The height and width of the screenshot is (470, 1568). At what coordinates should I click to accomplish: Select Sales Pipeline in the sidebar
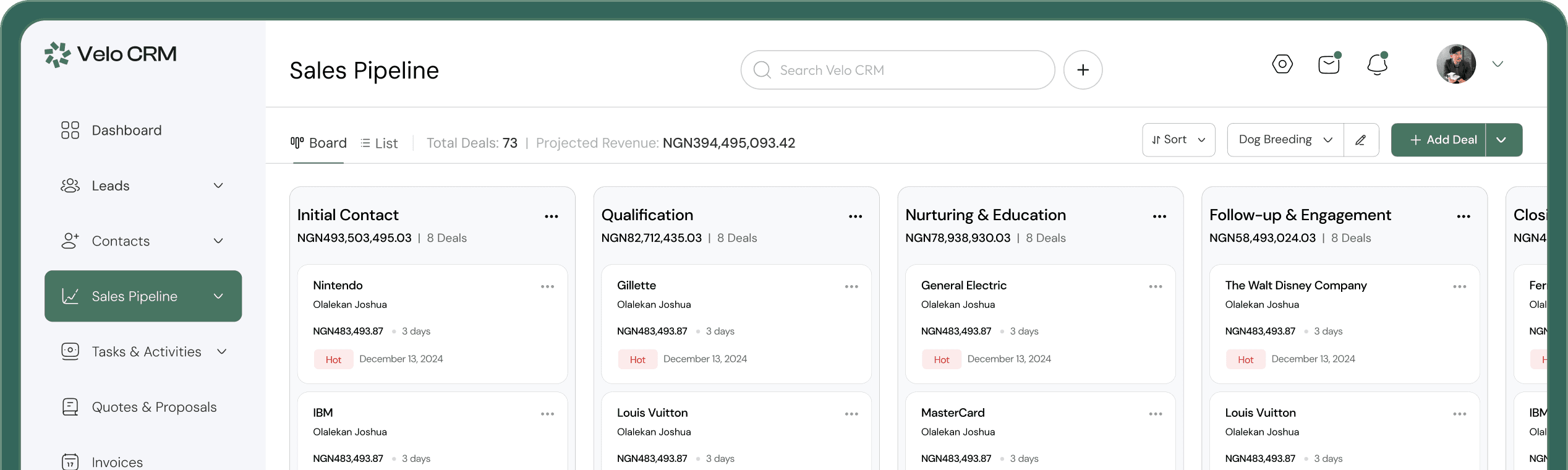(143, 296)
